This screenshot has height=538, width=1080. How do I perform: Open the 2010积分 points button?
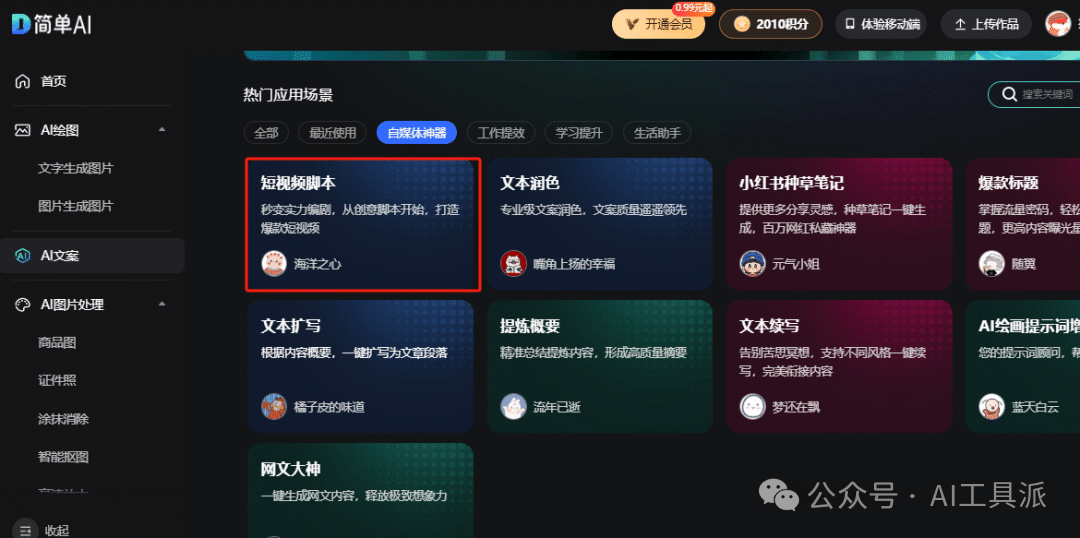click(771, 24)
